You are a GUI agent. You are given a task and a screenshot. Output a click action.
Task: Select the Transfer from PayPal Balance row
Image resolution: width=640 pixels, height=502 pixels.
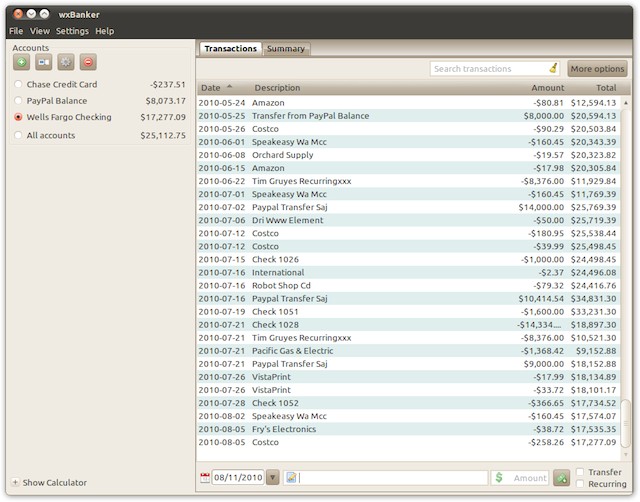[408, 116]
